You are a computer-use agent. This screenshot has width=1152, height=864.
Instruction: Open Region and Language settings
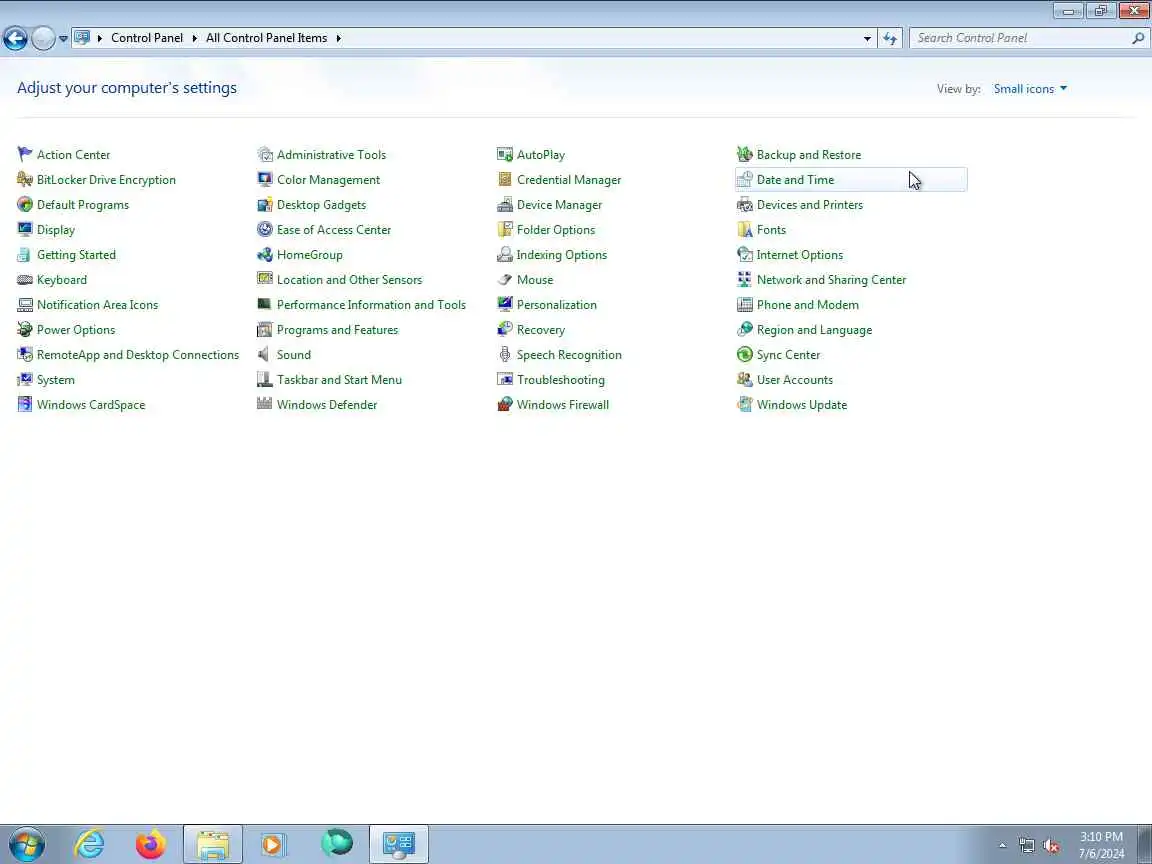tap(814, 329)
